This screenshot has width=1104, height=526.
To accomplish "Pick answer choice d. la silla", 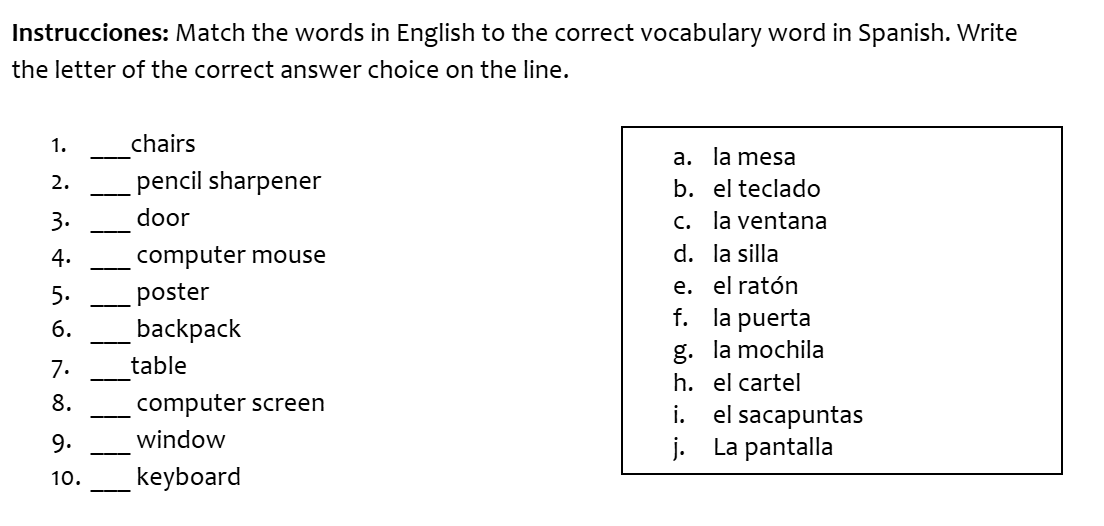I will (745, 254).
